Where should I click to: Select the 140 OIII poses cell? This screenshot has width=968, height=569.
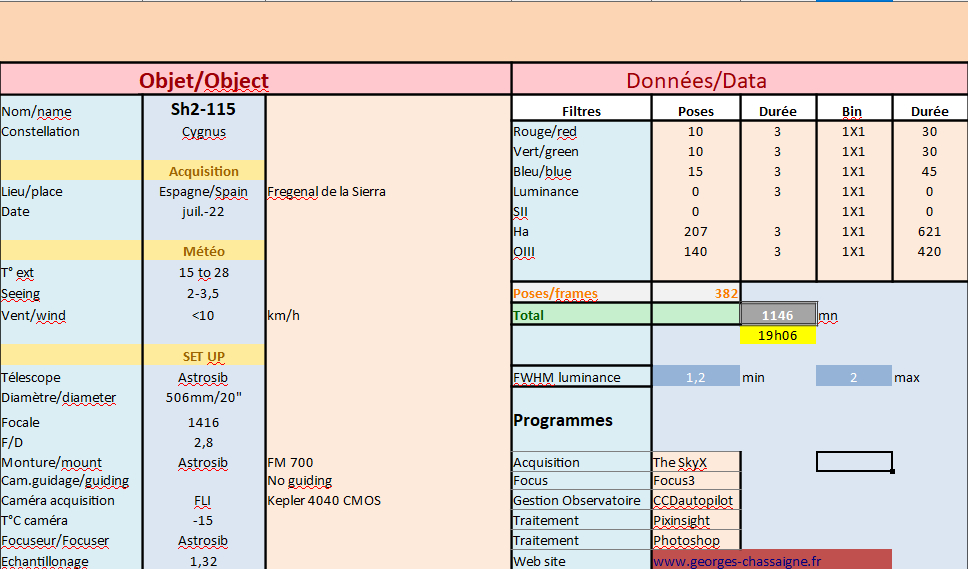point(696,252)
